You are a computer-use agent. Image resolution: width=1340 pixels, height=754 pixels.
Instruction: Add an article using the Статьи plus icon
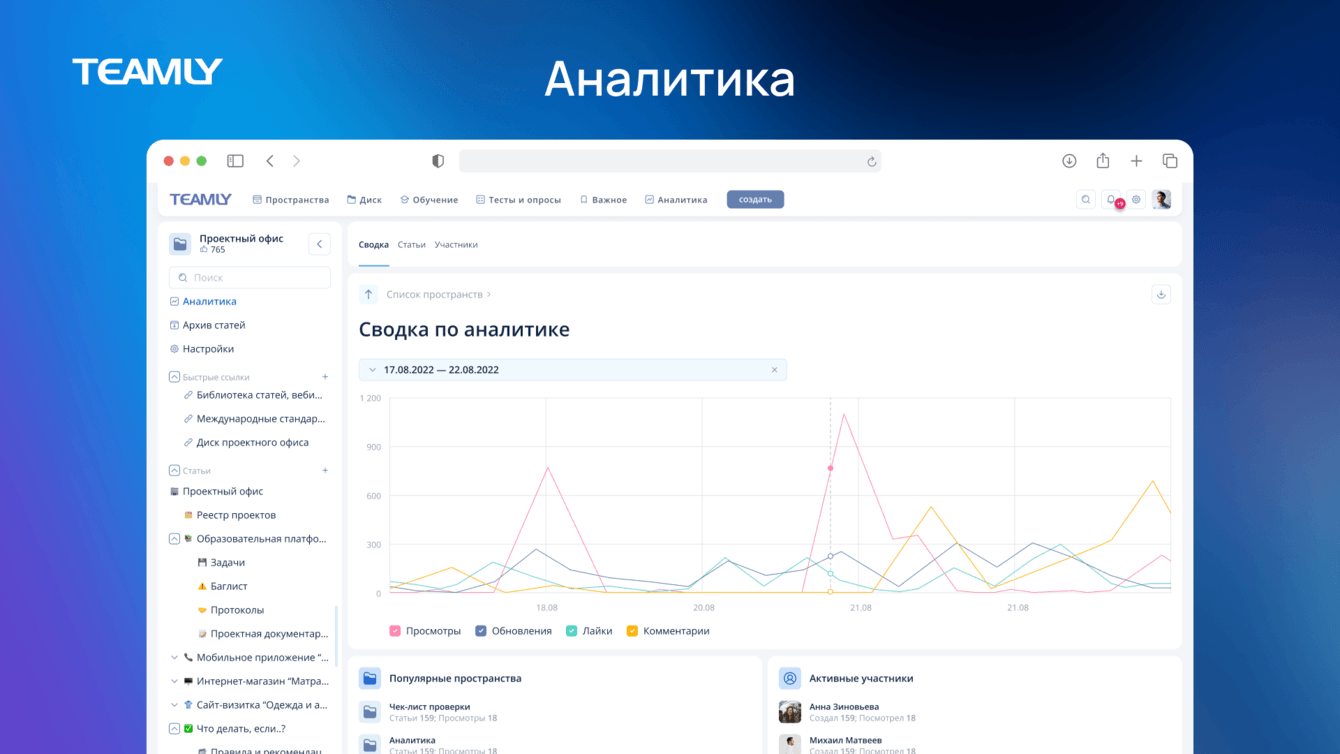point(325,470)
